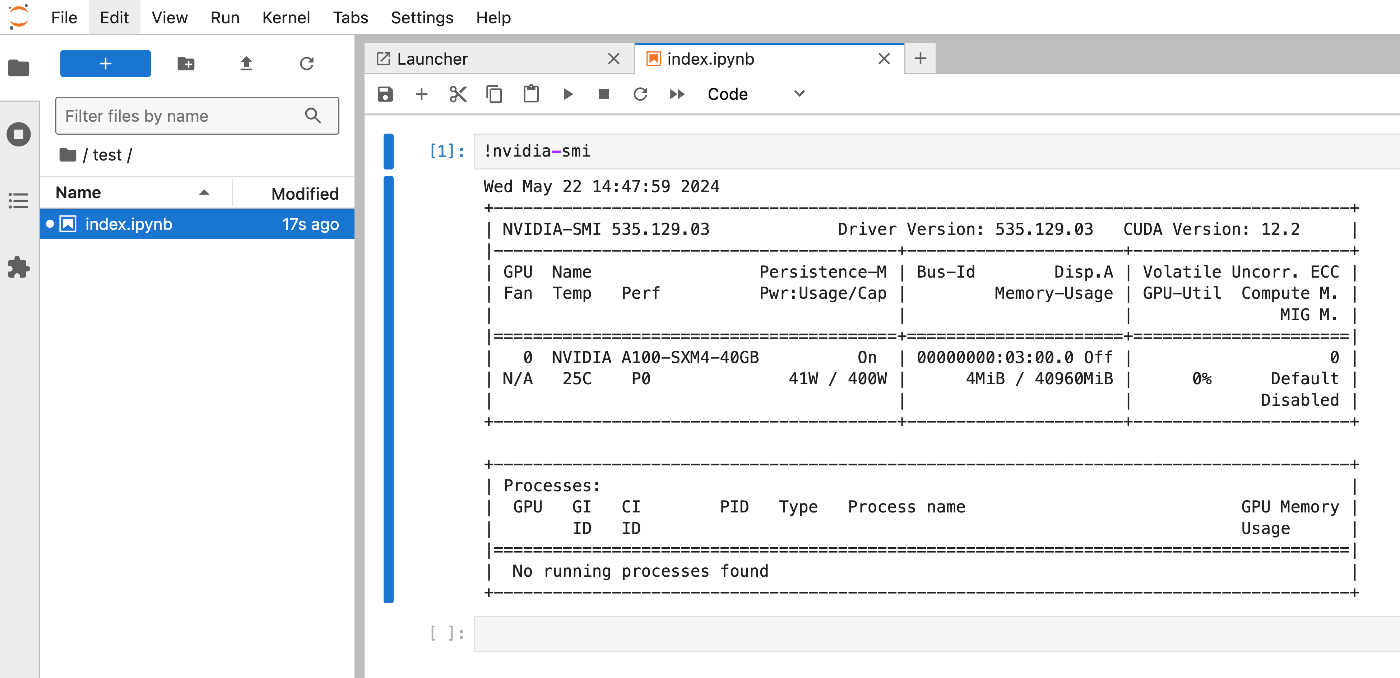Create a new folder with folder-plus icon

tap(186, 63)
